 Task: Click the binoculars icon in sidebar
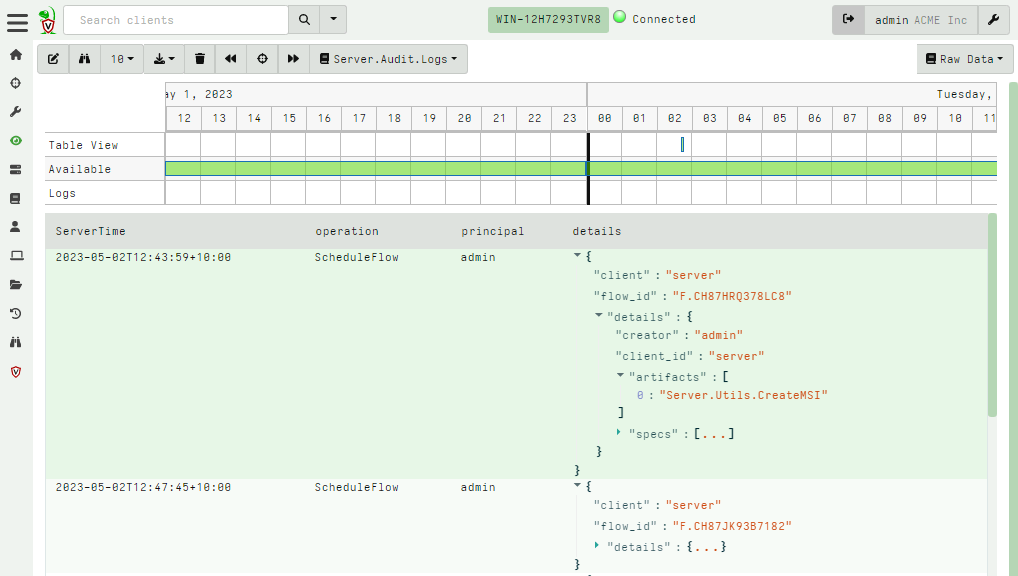(16, 342)
